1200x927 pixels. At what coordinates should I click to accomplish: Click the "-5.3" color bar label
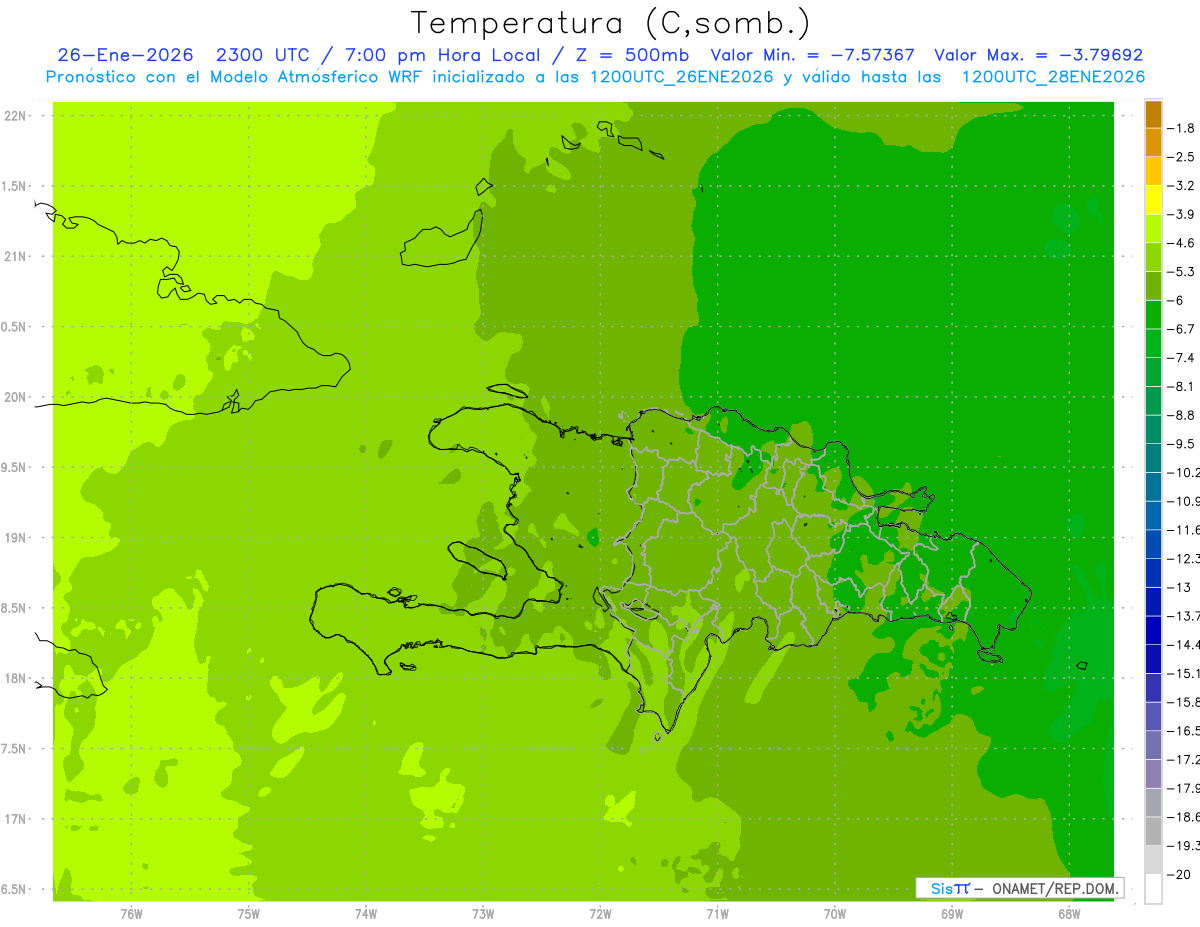coord(1183,271)
